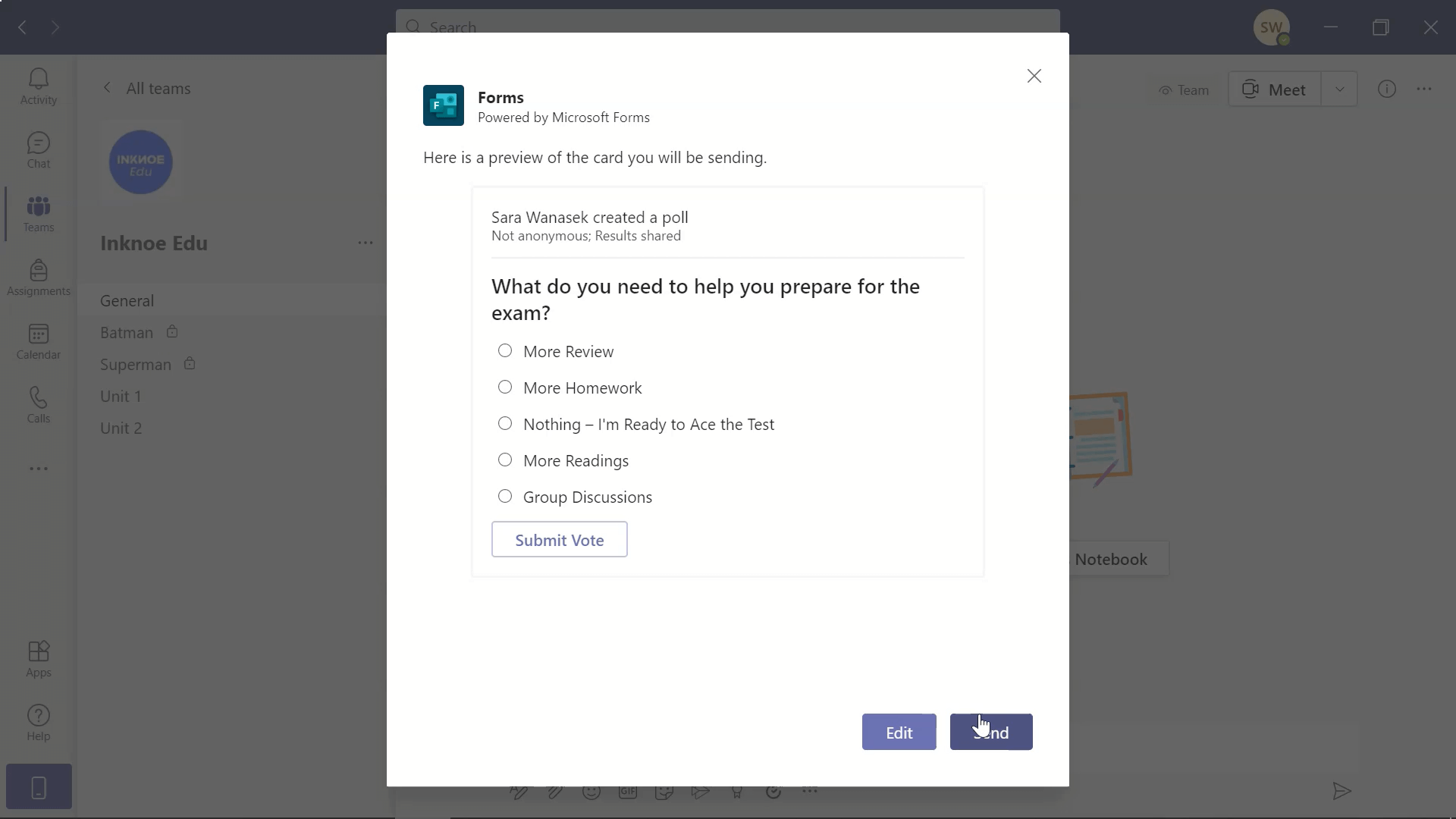This screenshot has width=1456, height=819.
Task: Select More Homework radio button
Action: [x=505, y=387]
